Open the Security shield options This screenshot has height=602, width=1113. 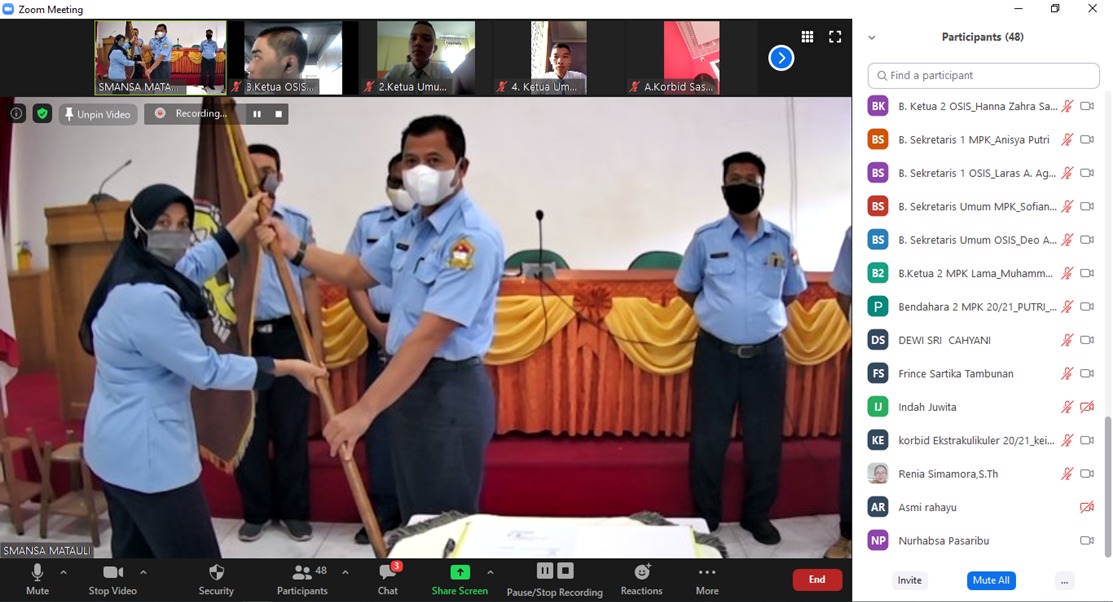click(x=216, y=578)
